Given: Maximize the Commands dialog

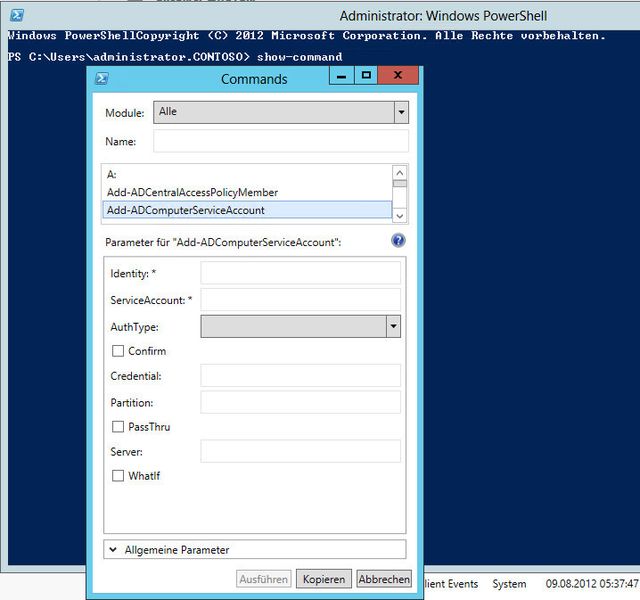Looking at the screenshot, I should 366,76.
